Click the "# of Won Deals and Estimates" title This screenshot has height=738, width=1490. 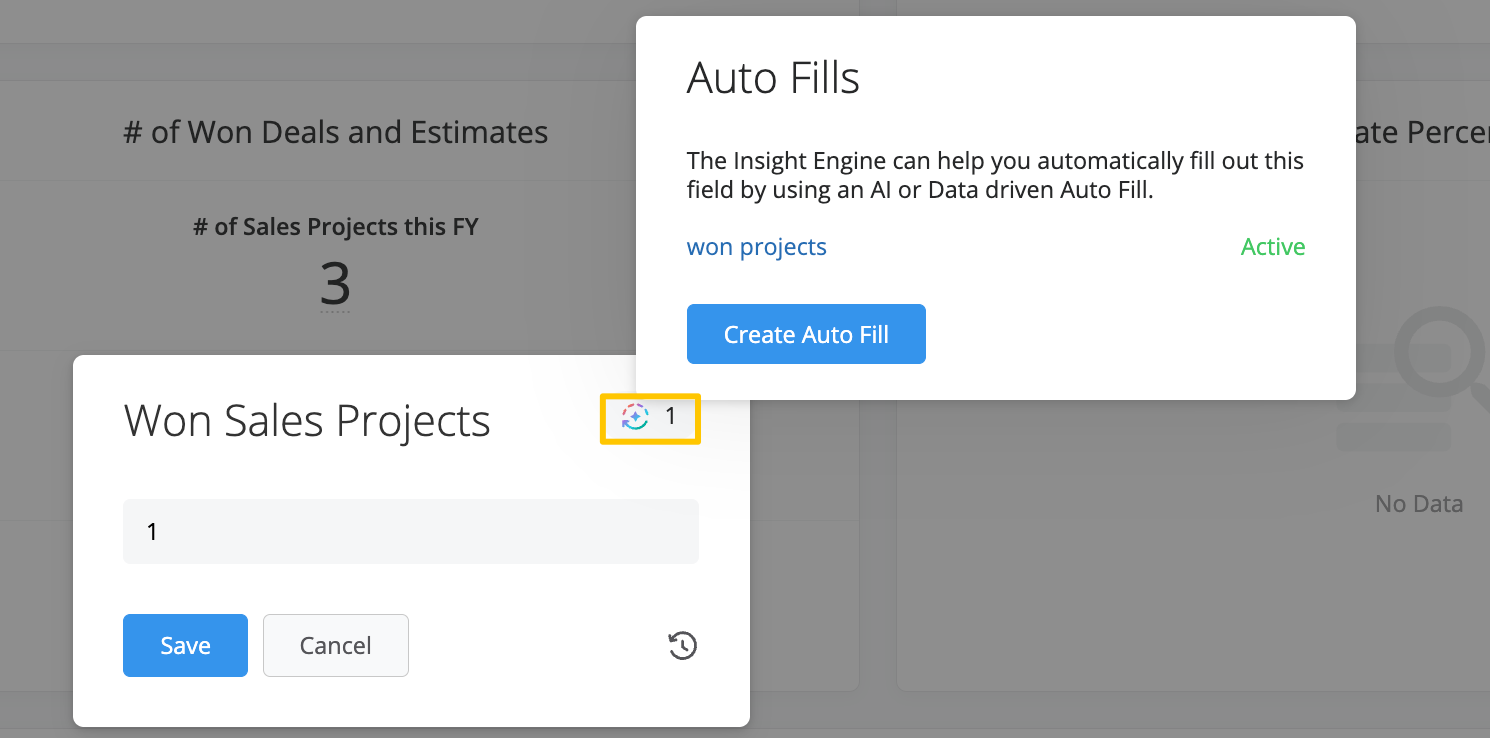[x=335, y=132]
